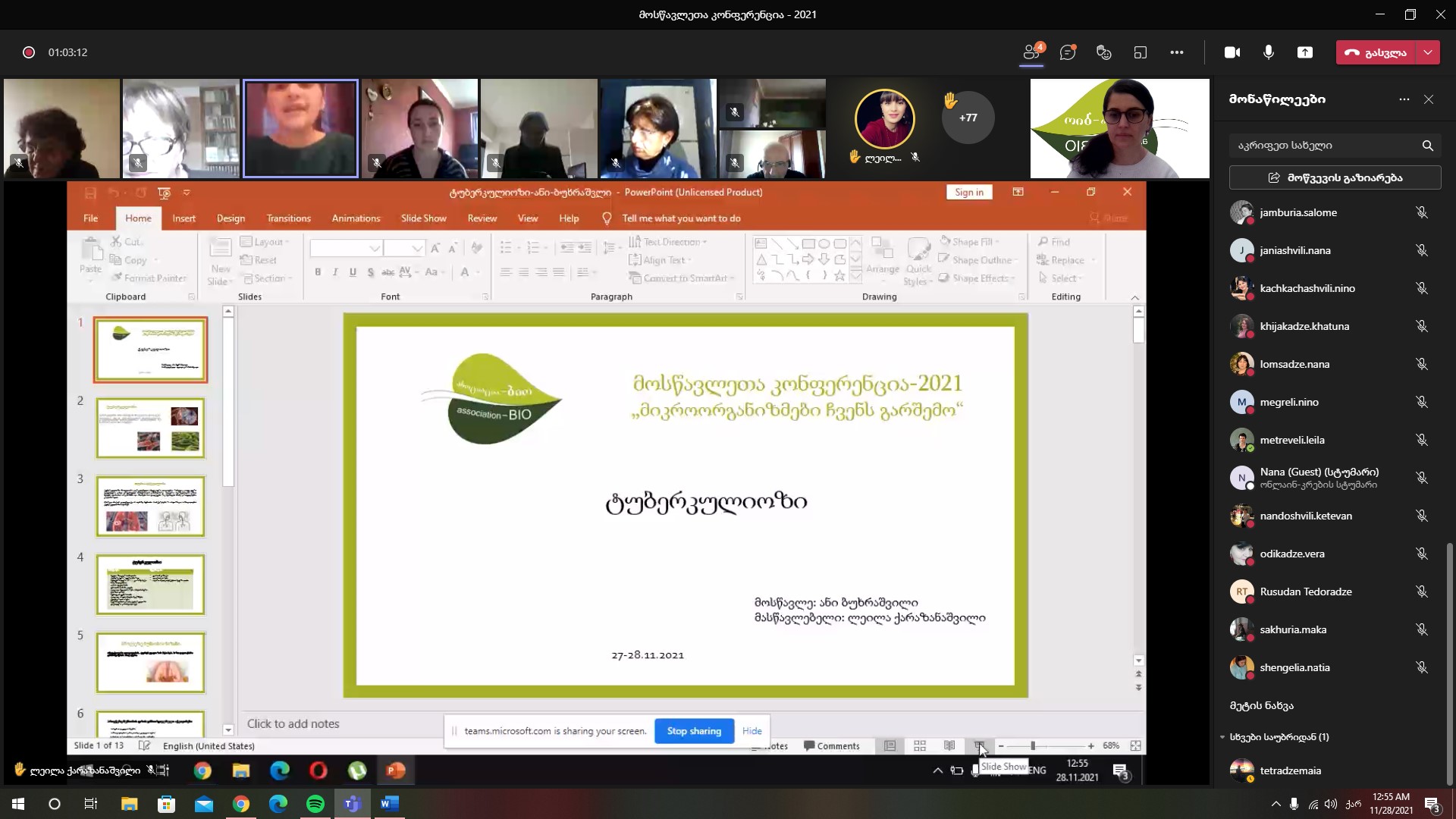Open the Teams participants panel icon
Screen dimensions: 1456x819
tap(1031, 52)
